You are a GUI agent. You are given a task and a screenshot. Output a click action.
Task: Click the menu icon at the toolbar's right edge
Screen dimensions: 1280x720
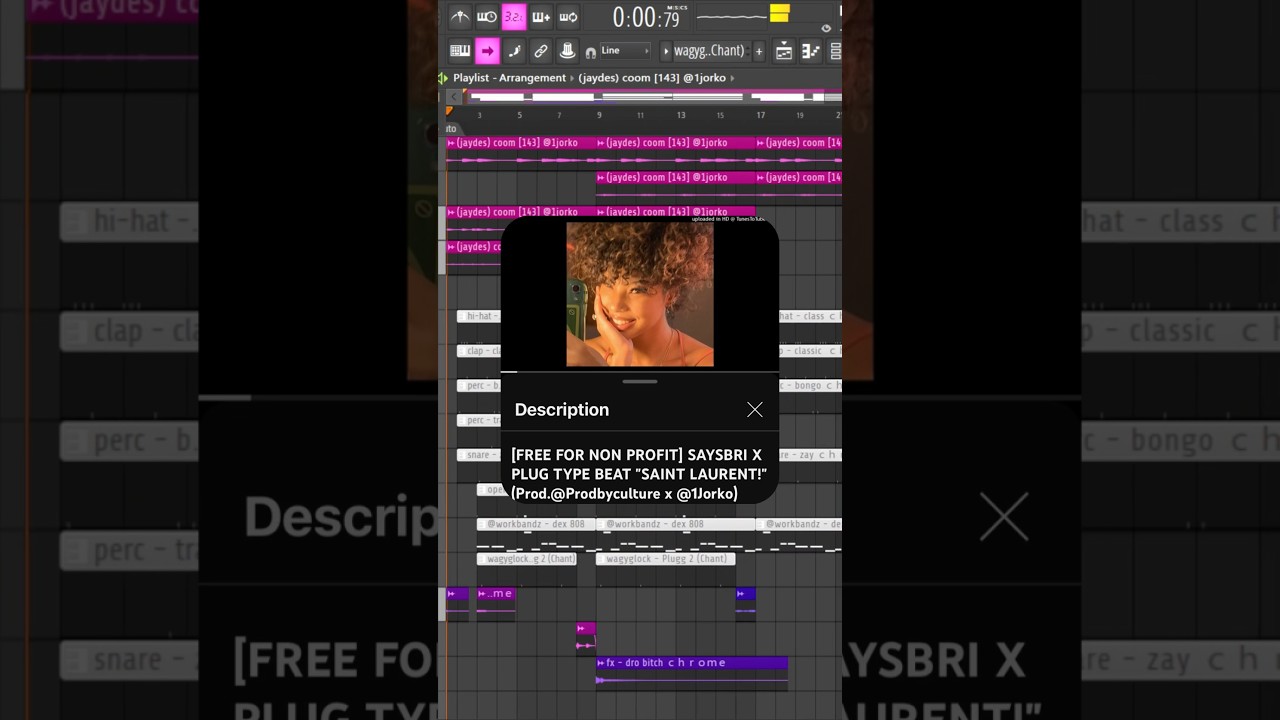836,51
